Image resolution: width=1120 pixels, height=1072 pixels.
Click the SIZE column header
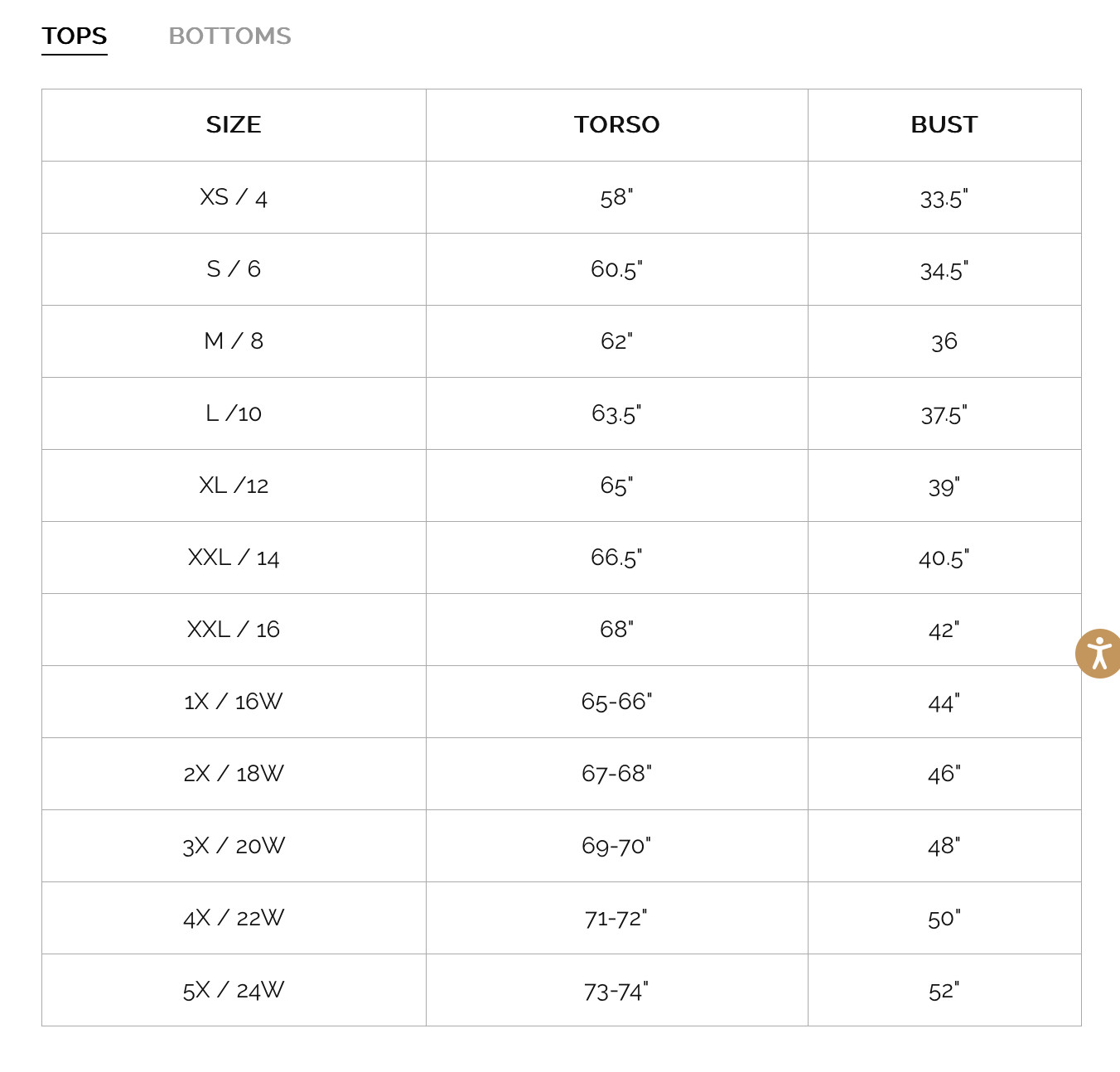click(x=234, y=125)
